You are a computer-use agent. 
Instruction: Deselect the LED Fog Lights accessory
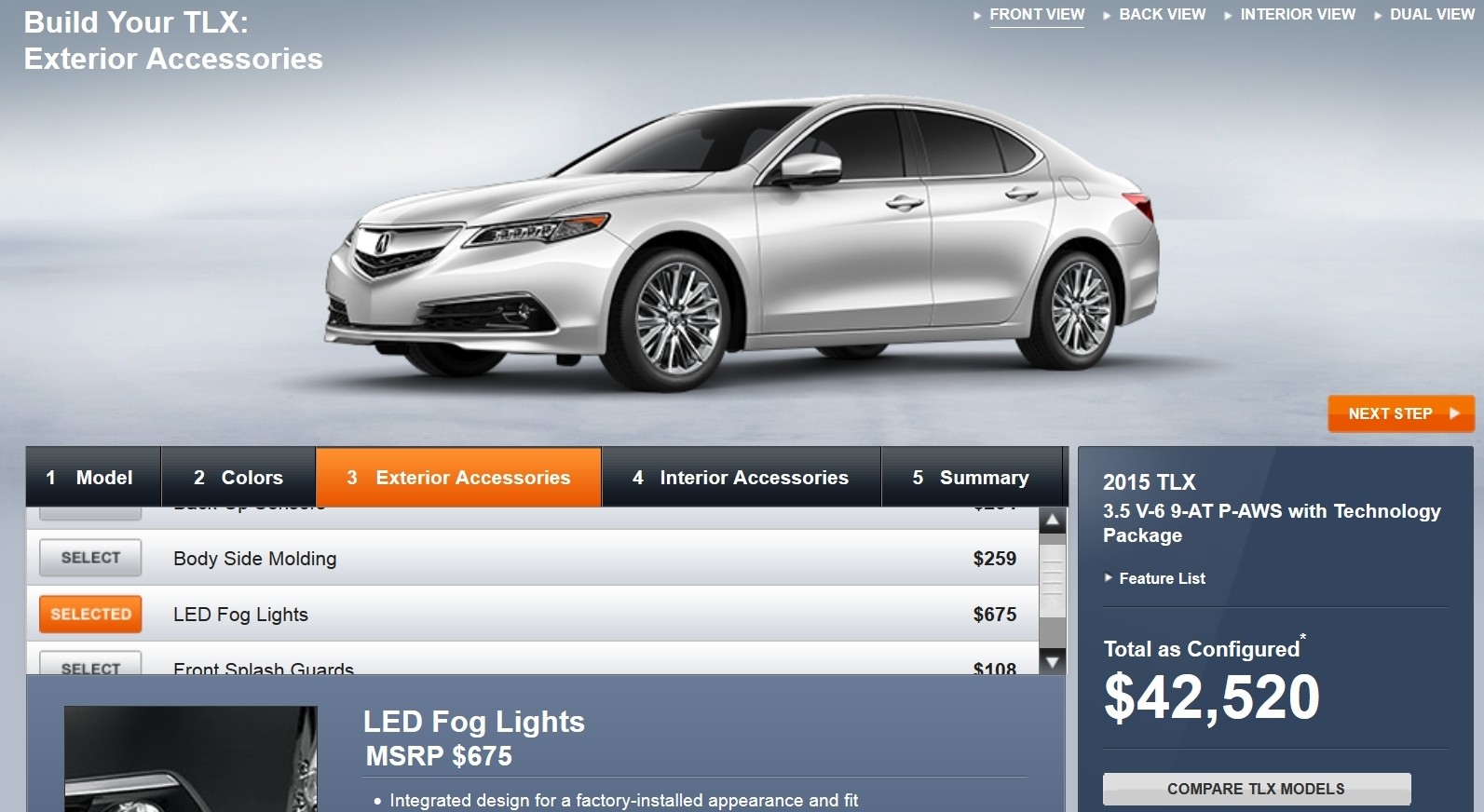click(90, 615)
